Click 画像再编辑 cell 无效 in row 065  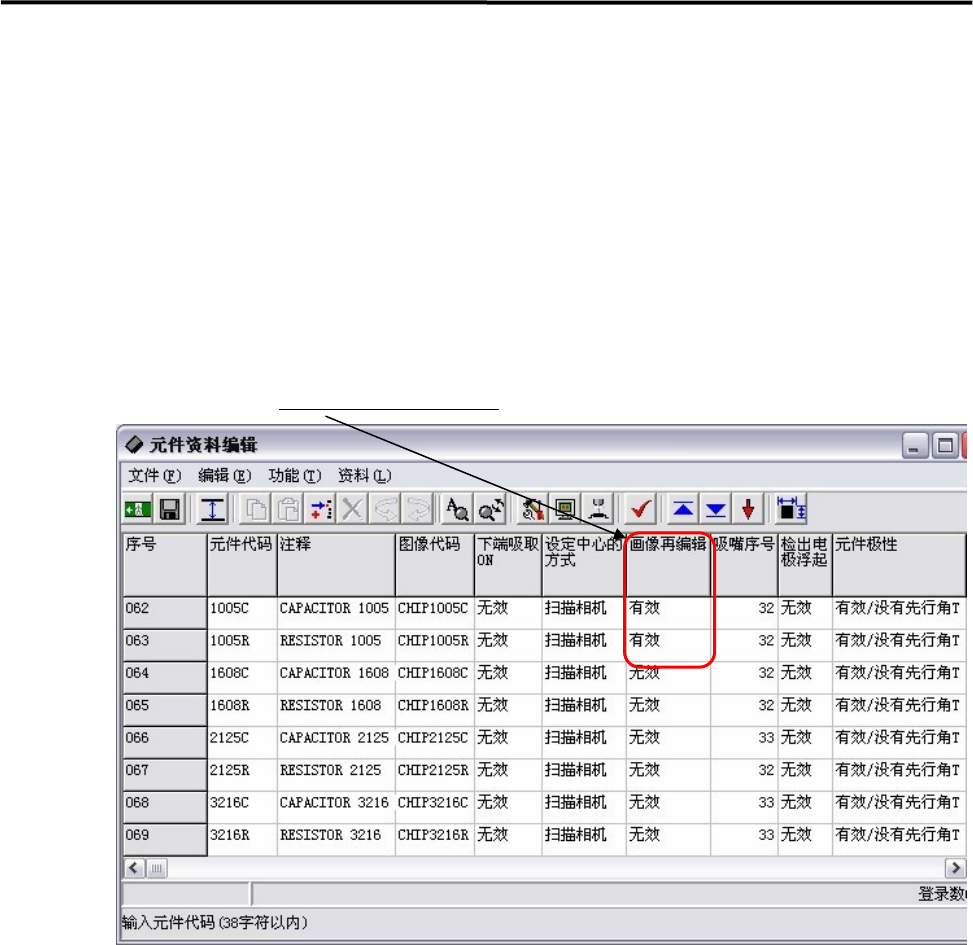[668, 709]
